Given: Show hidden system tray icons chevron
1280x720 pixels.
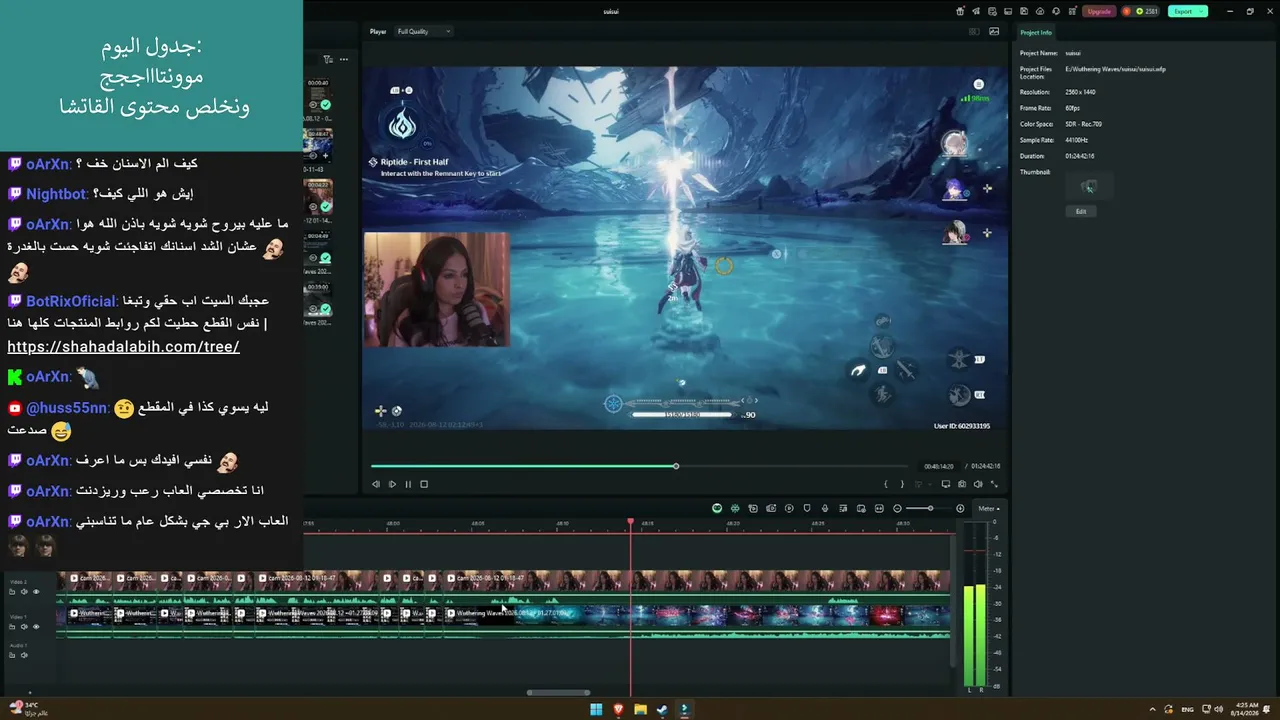Looking at the screenshot, I should [x=1153, y=710].
